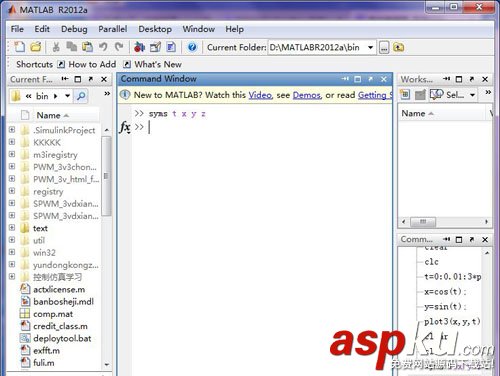
Task: Open the bin folder history dropdown
Action: 68,96
